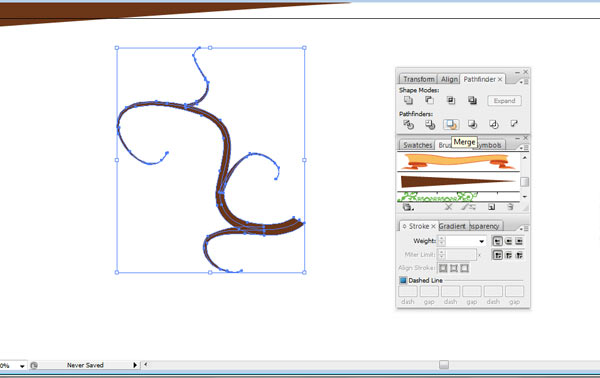Open the Brush Libraries menu icon
This screenshot has width=600, height=378.
pos(408,207)
